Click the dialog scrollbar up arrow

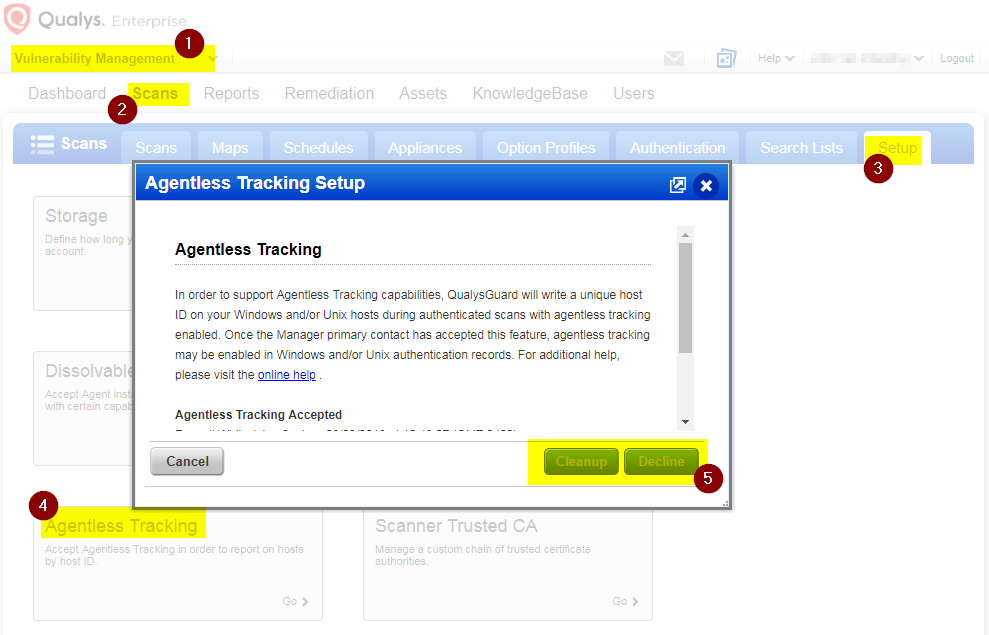pyautogui.click(x=686, y=235)
